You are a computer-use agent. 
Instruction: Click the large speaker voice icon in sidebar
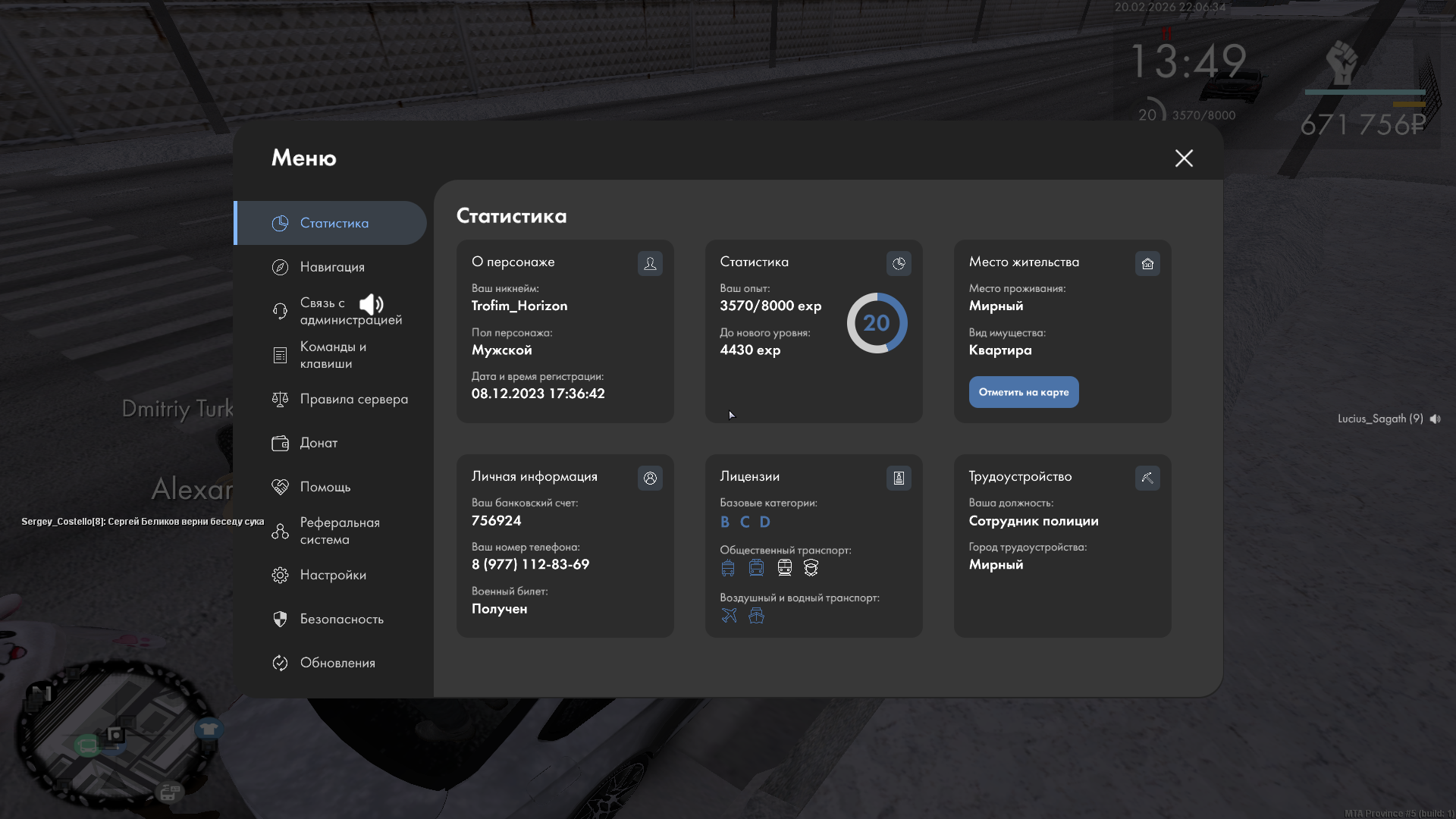click(371, 304)
